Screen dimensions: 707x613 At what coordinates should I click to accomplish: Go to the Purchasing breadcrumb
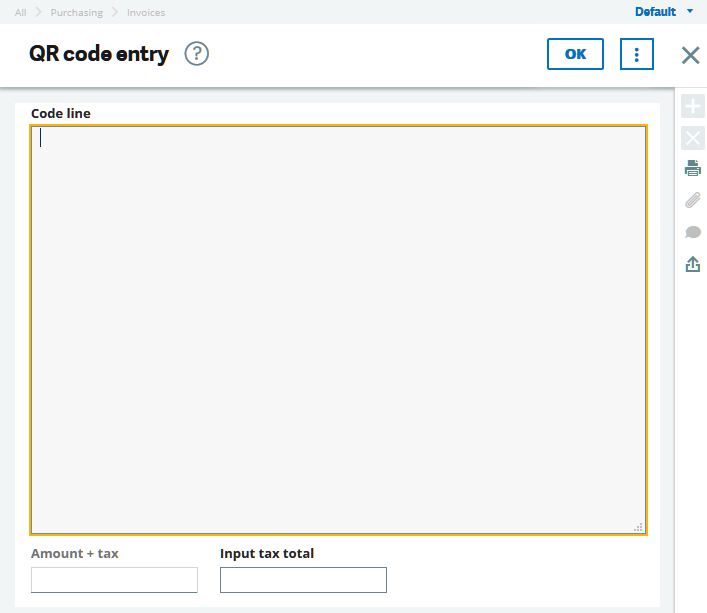[x=77, y=13]
